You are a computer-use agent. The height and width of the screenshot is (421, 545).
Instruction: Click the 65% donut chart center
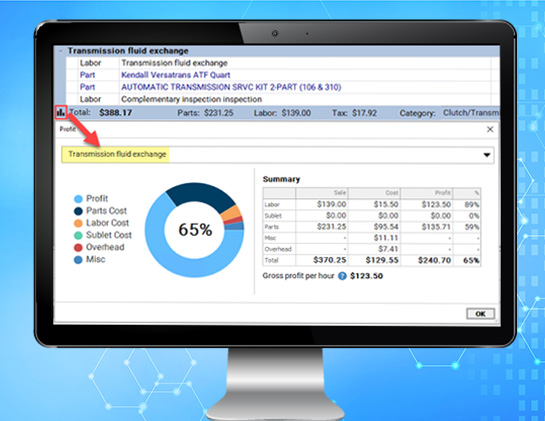[x=195, y=229]
